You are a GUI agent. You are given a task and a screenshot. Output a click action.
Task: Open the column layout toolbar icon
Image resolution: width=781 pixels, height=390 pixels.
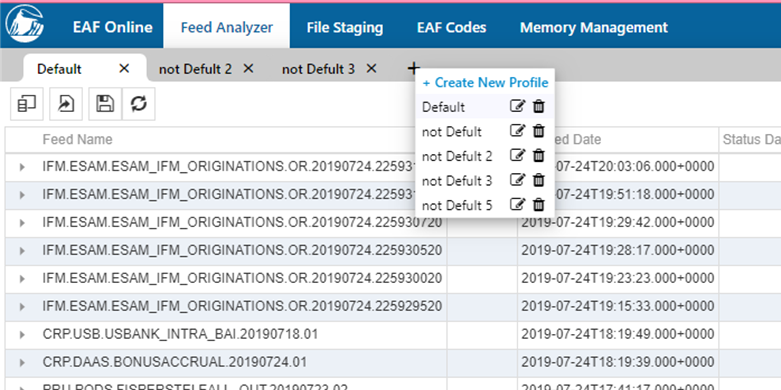[x=26, y=104]
